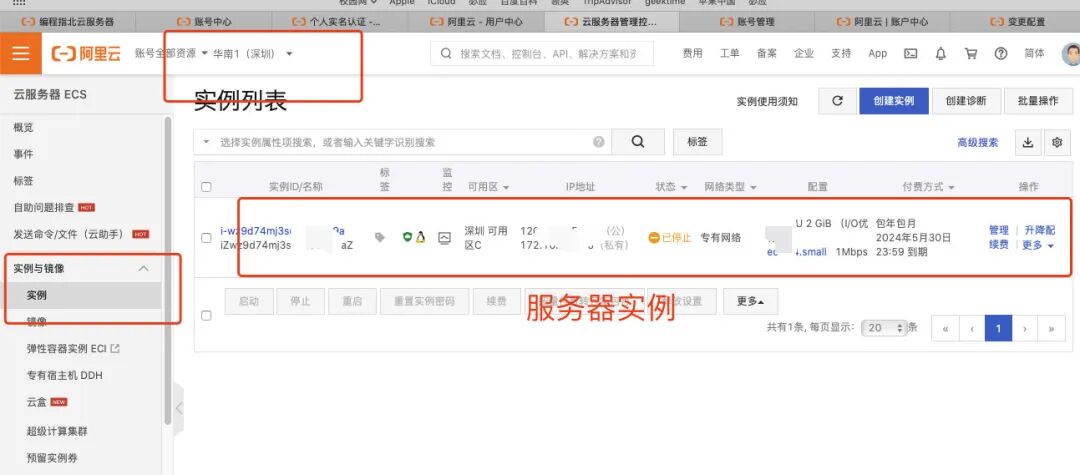Tick the bottom batch-action checkbox

206,315
